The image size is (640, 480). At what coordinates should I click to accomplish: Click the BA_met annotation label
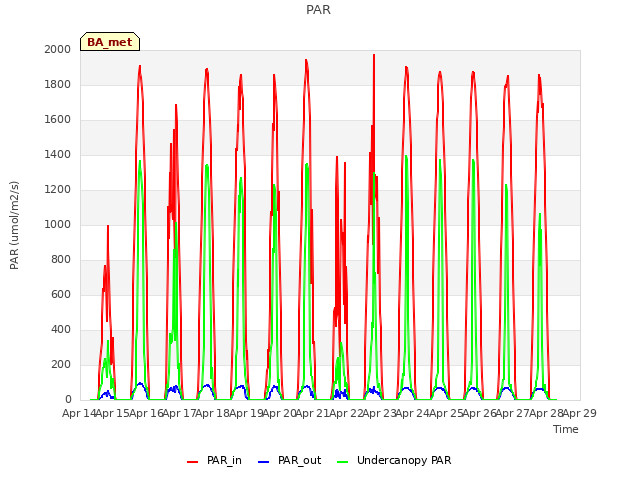[x=110, y=42]
